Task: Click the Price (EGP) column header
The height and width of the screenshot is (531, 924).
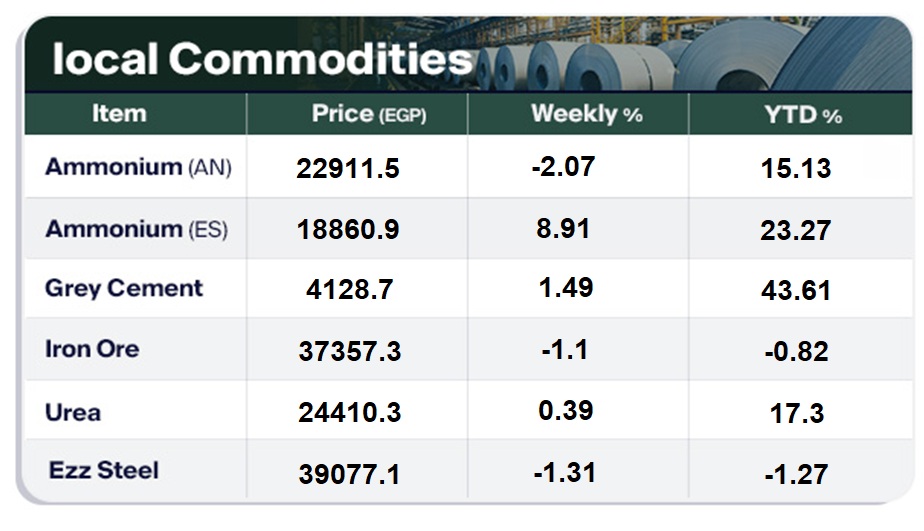Action: tap(368, 114)
